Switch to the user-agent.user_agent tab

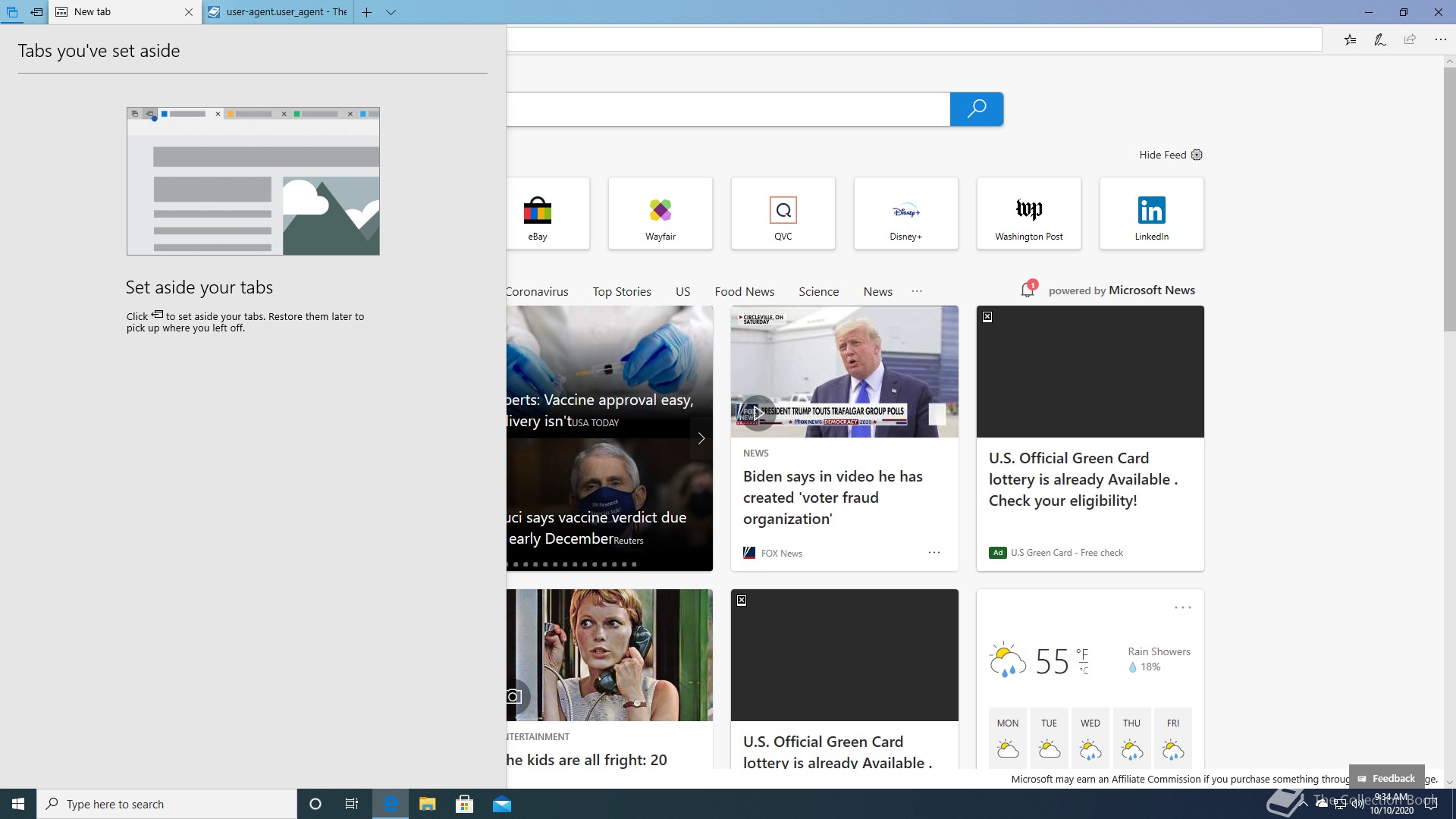tap(278, 12)
